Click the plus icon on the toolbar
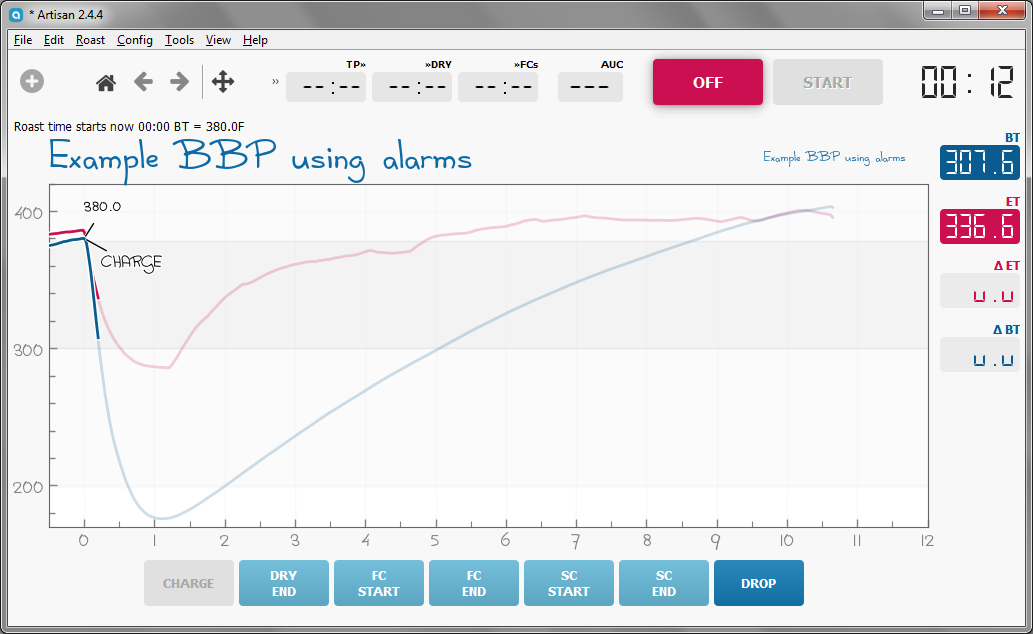This screenshot has width=1033, height=634. [x=31, y=81]
